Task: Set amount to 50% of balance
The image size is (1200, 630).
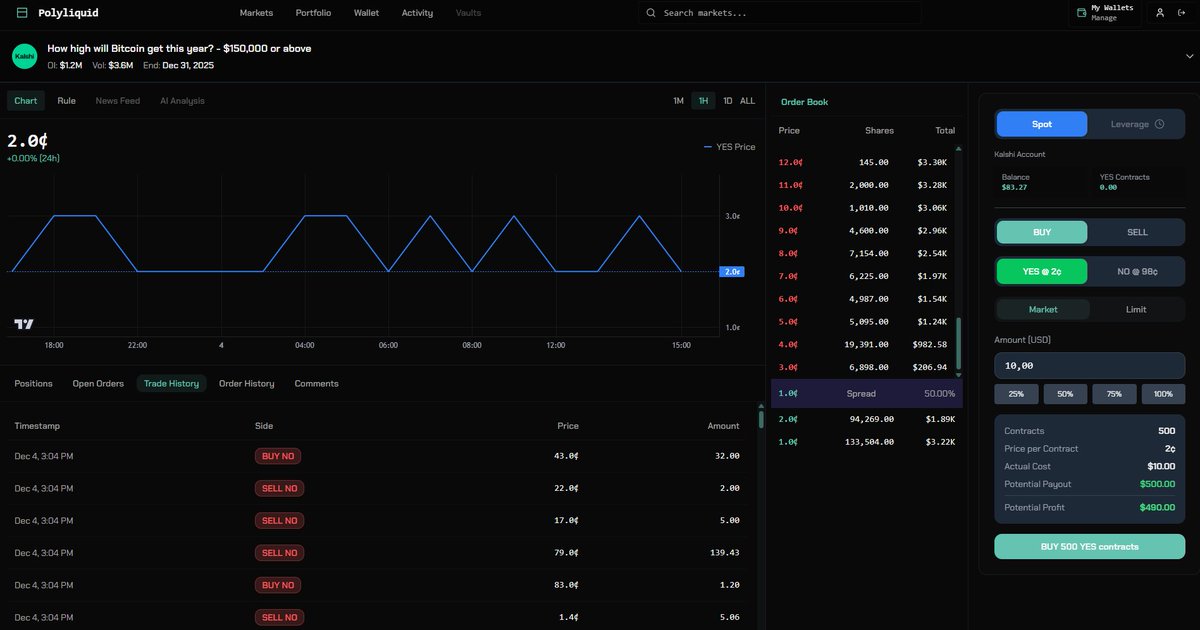Action: click(1065, 394)
